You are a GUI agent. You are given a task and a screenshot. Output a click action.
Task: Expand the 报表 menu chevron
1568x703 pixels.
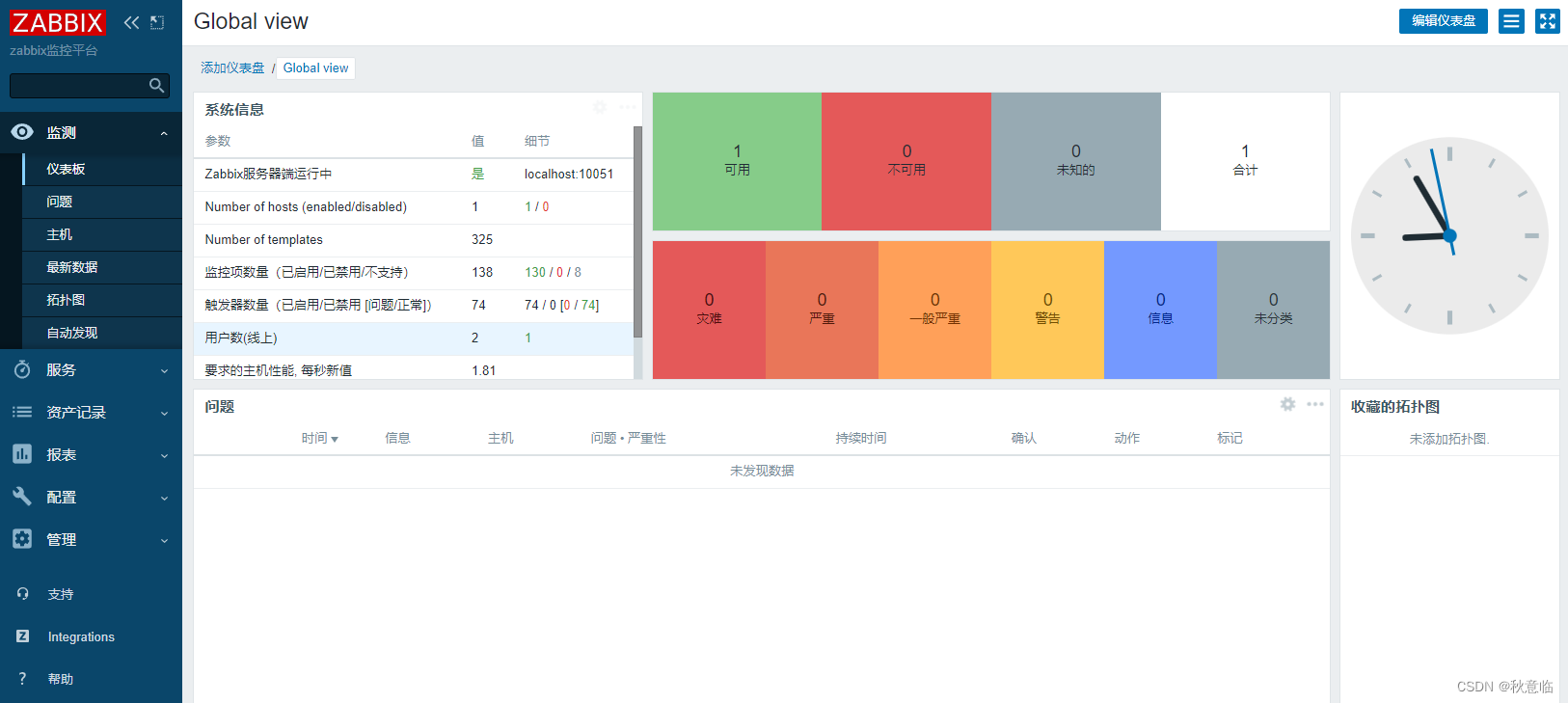pyautogui.click(x=164, y=455)
